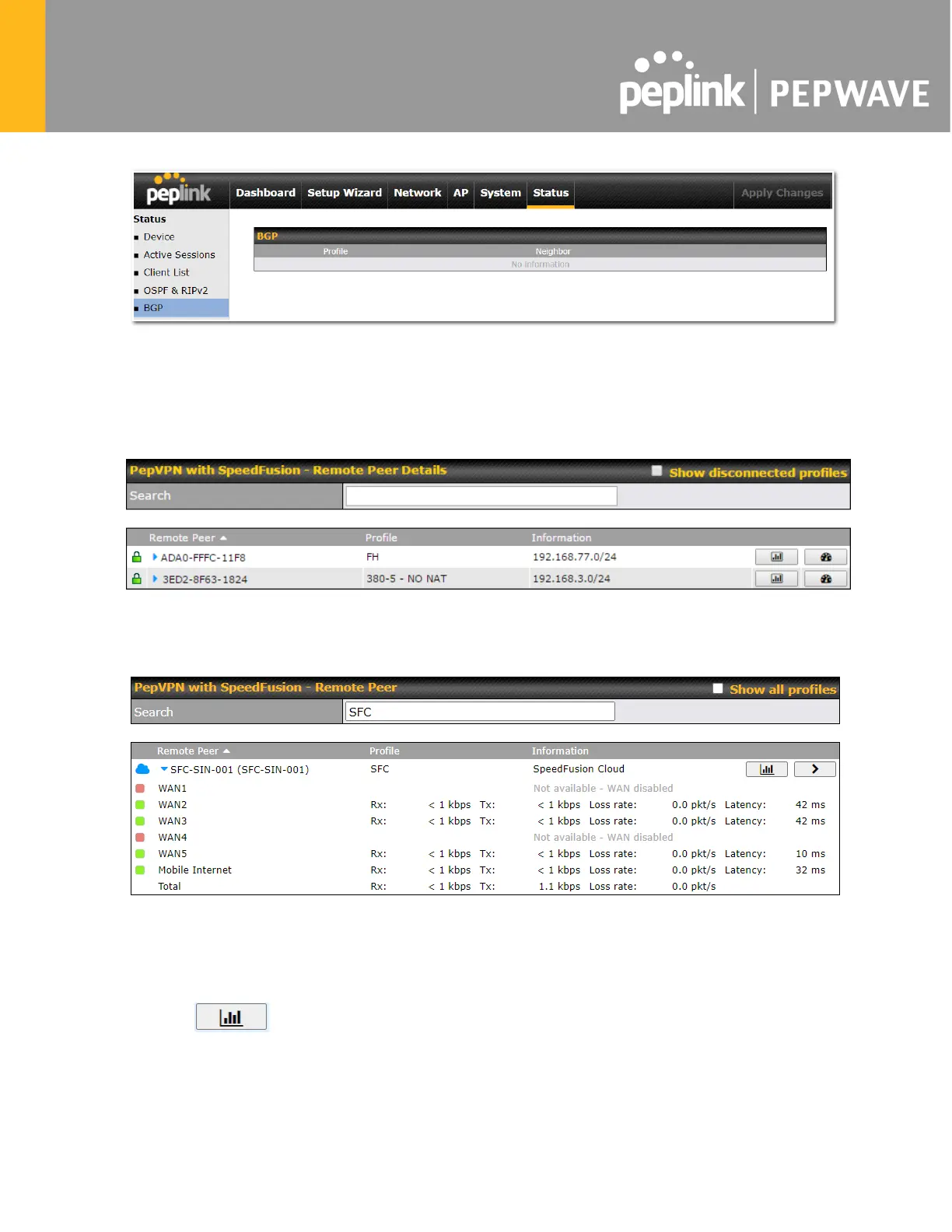The image size is (952, 1232).
Task: Open the System tab
Action: click(x=500, y=193)
